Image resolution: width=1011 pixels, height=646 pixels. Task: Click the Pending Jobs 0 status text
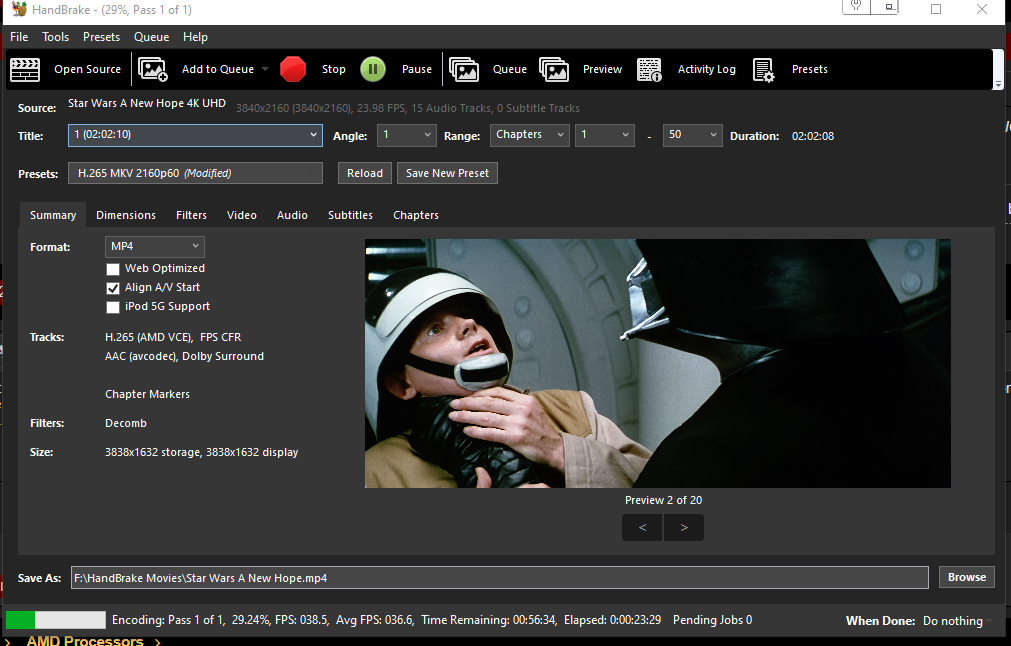click(x=712, y=620)
